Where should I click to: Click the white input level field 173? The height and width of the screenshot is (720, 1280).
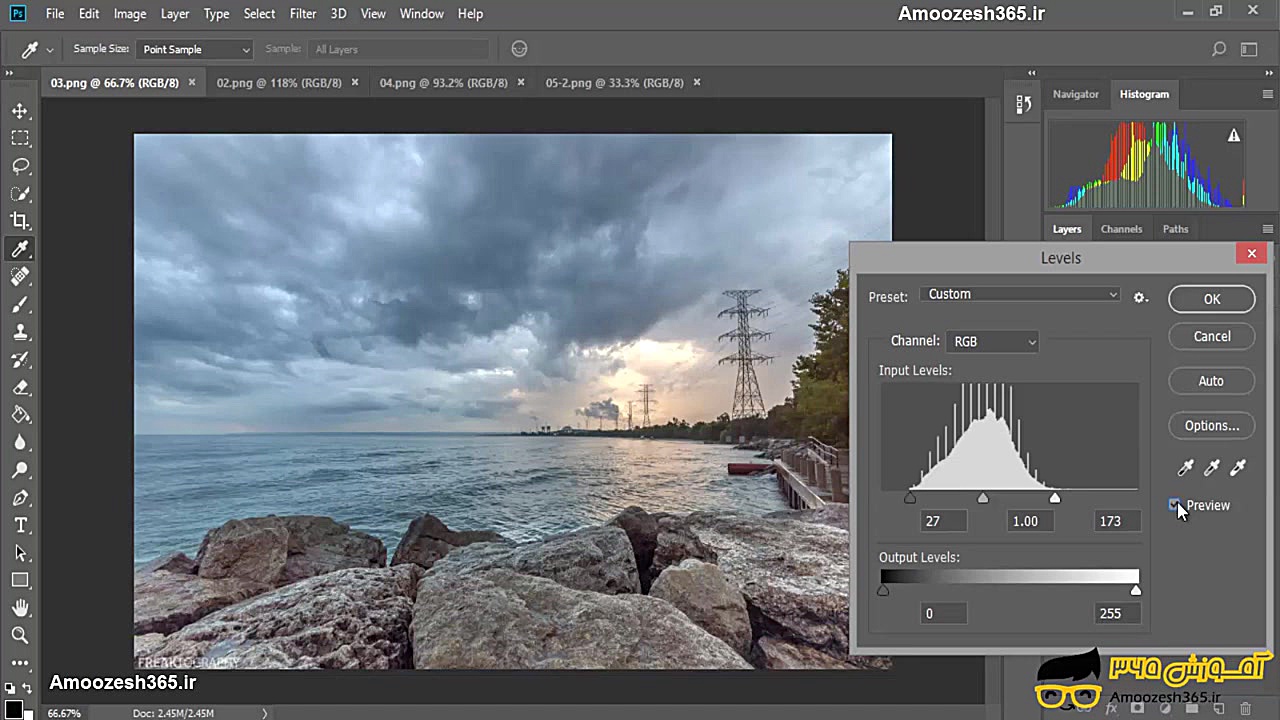pyautogui.click(x=1110, y=521)
